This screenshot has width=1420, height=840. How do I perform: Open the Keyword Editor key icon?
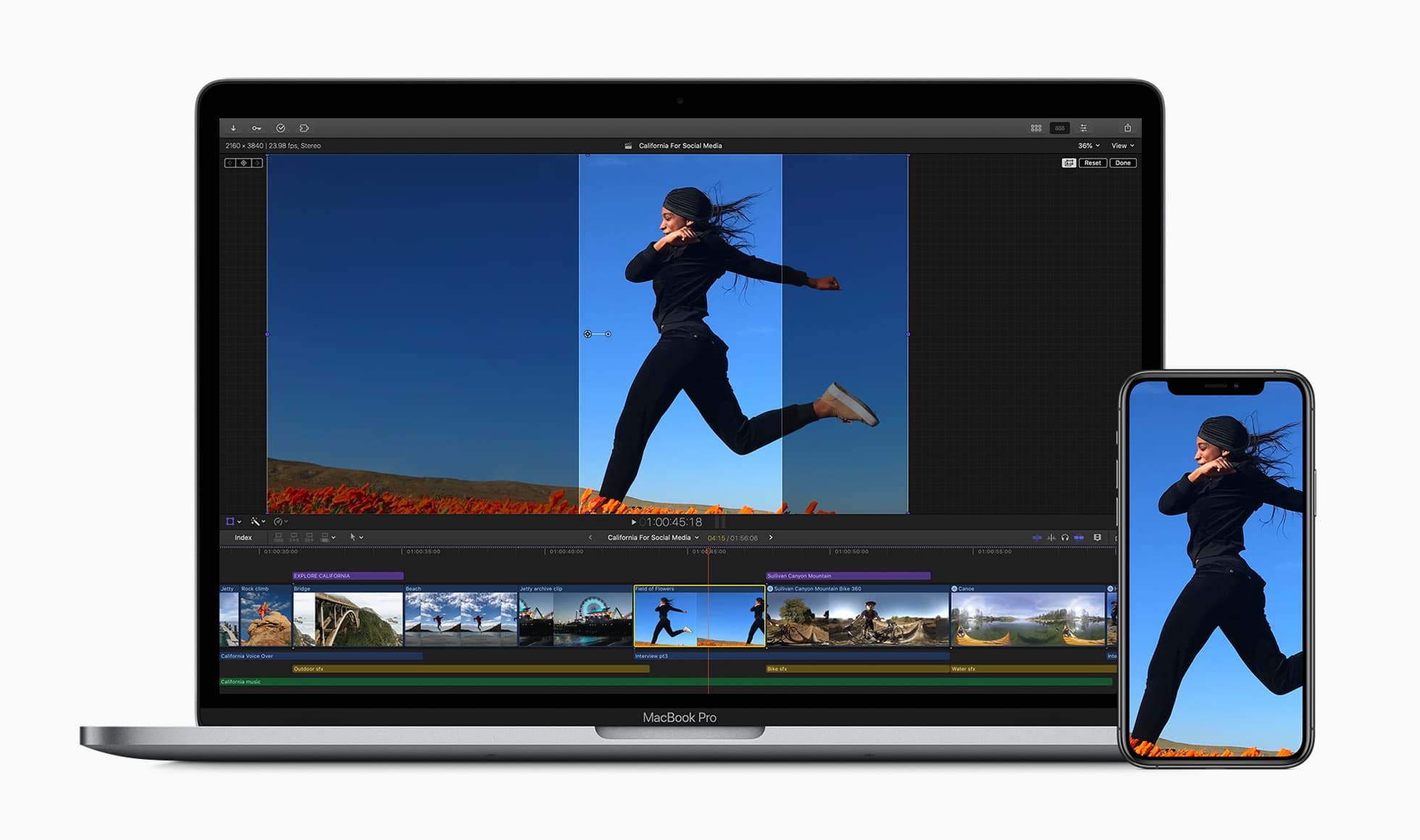[257, 127]
